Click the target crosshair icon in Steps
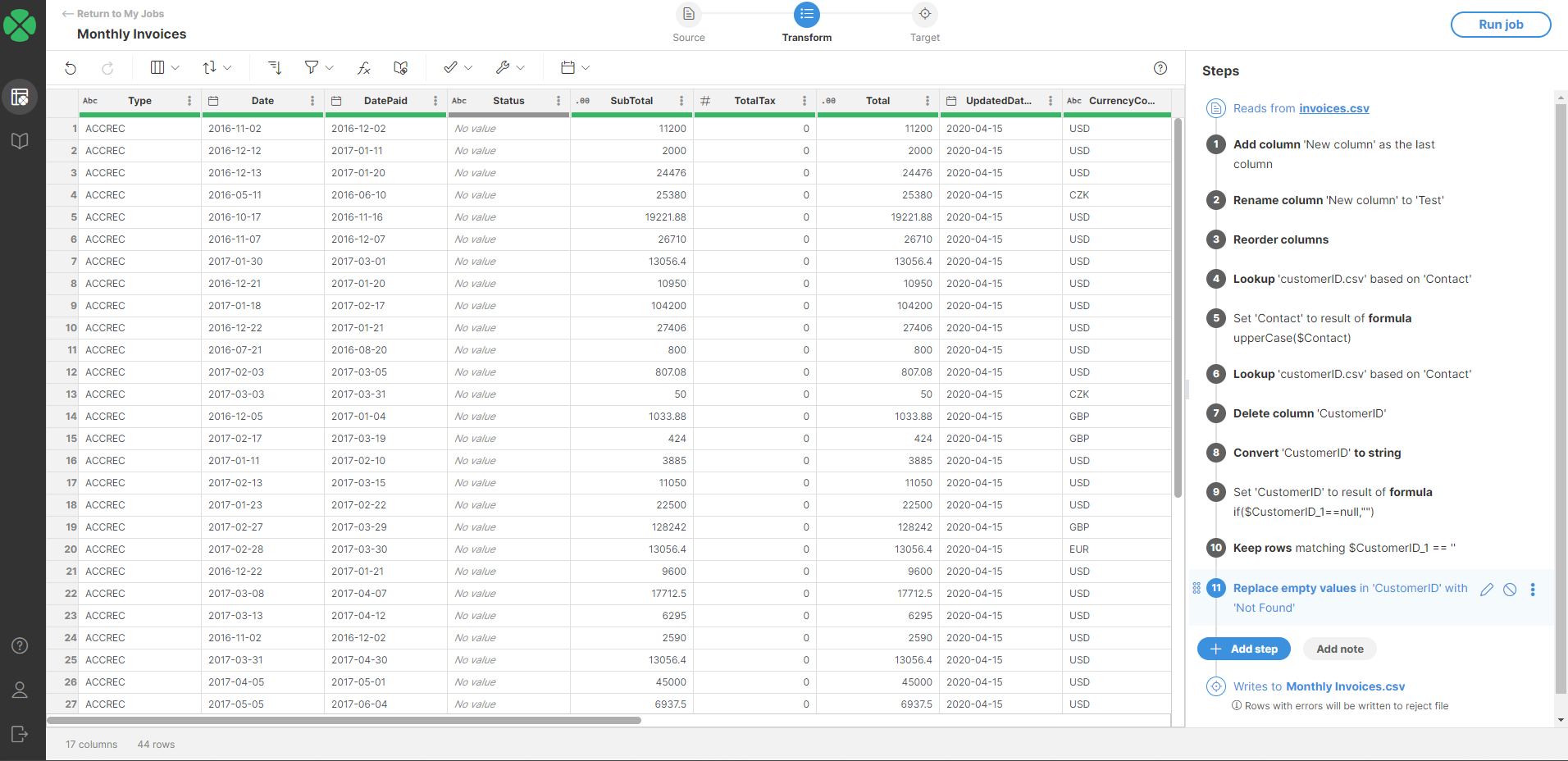This screenshot has width=1568, height=761. [1216, 686]
